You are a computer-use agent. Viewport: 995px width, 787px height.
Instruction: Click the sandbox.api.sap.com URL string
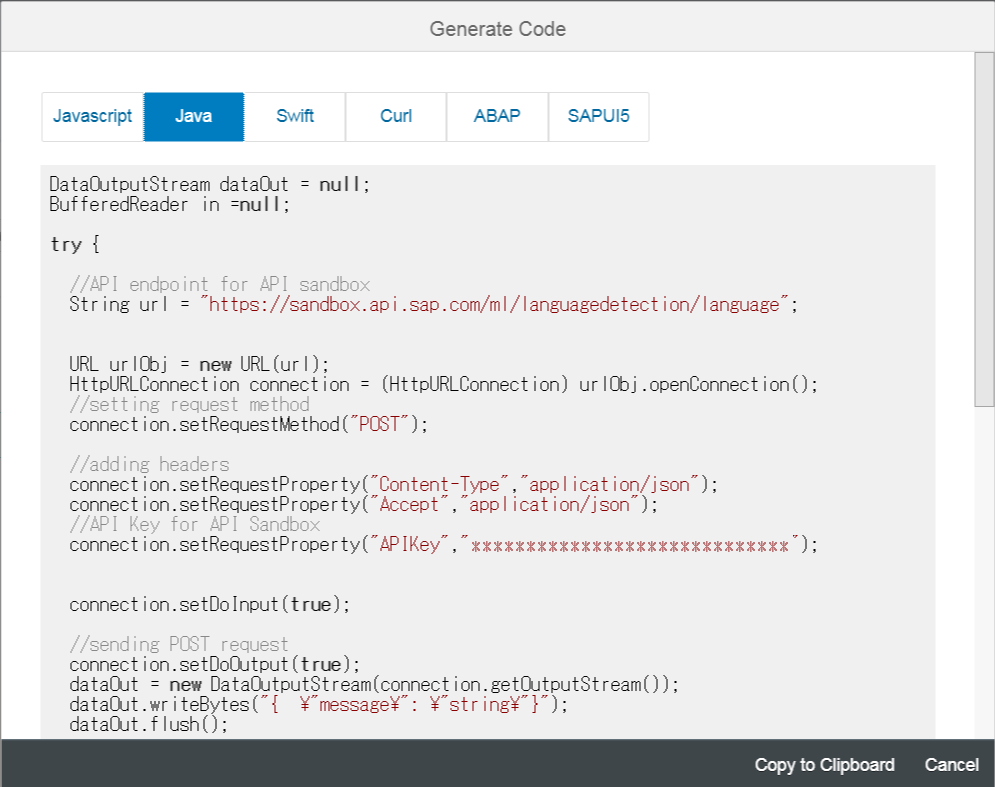pyautogui.click(x=497, y=305)
